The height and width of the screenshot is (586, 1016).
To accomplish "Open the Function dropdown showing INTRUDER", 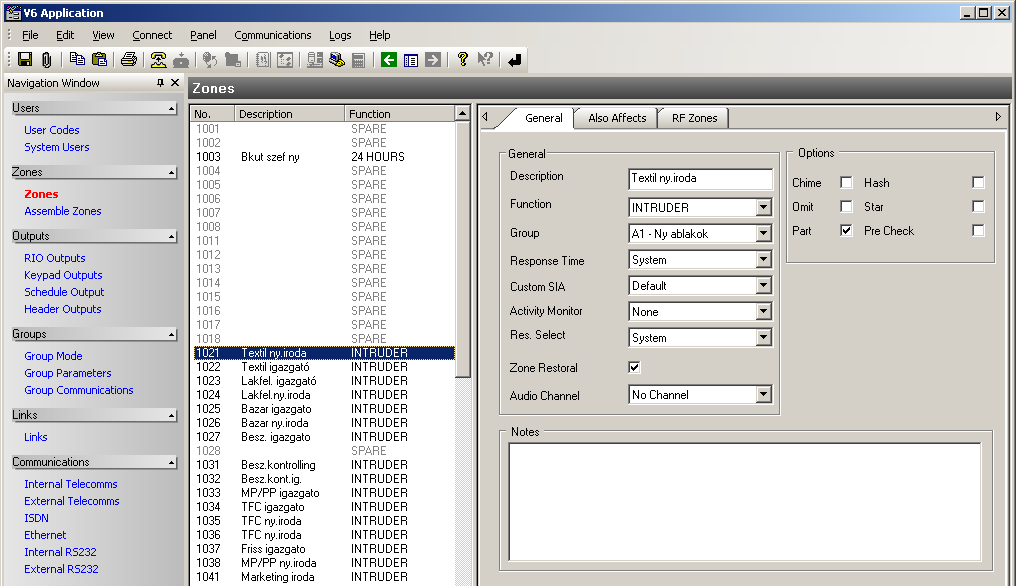I will click(763, 208).
